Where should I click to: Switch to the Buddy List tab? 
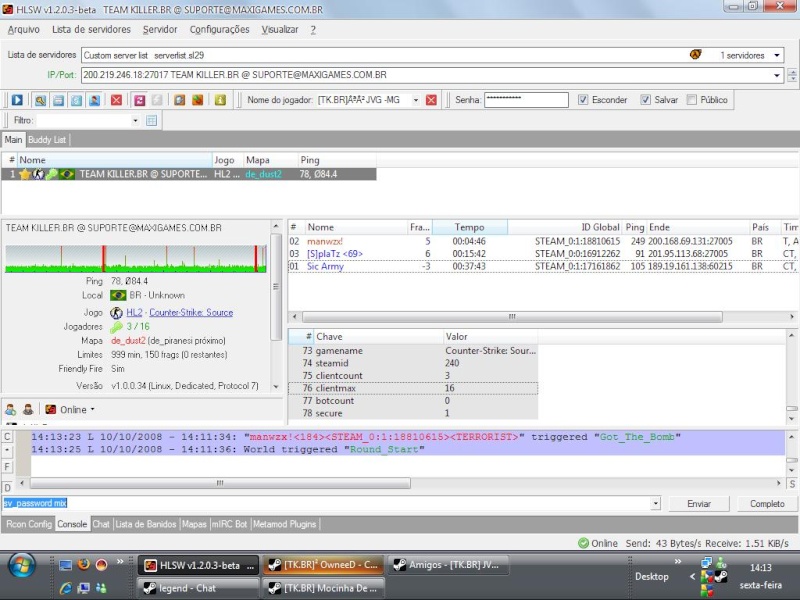click(x=47, y=140)
